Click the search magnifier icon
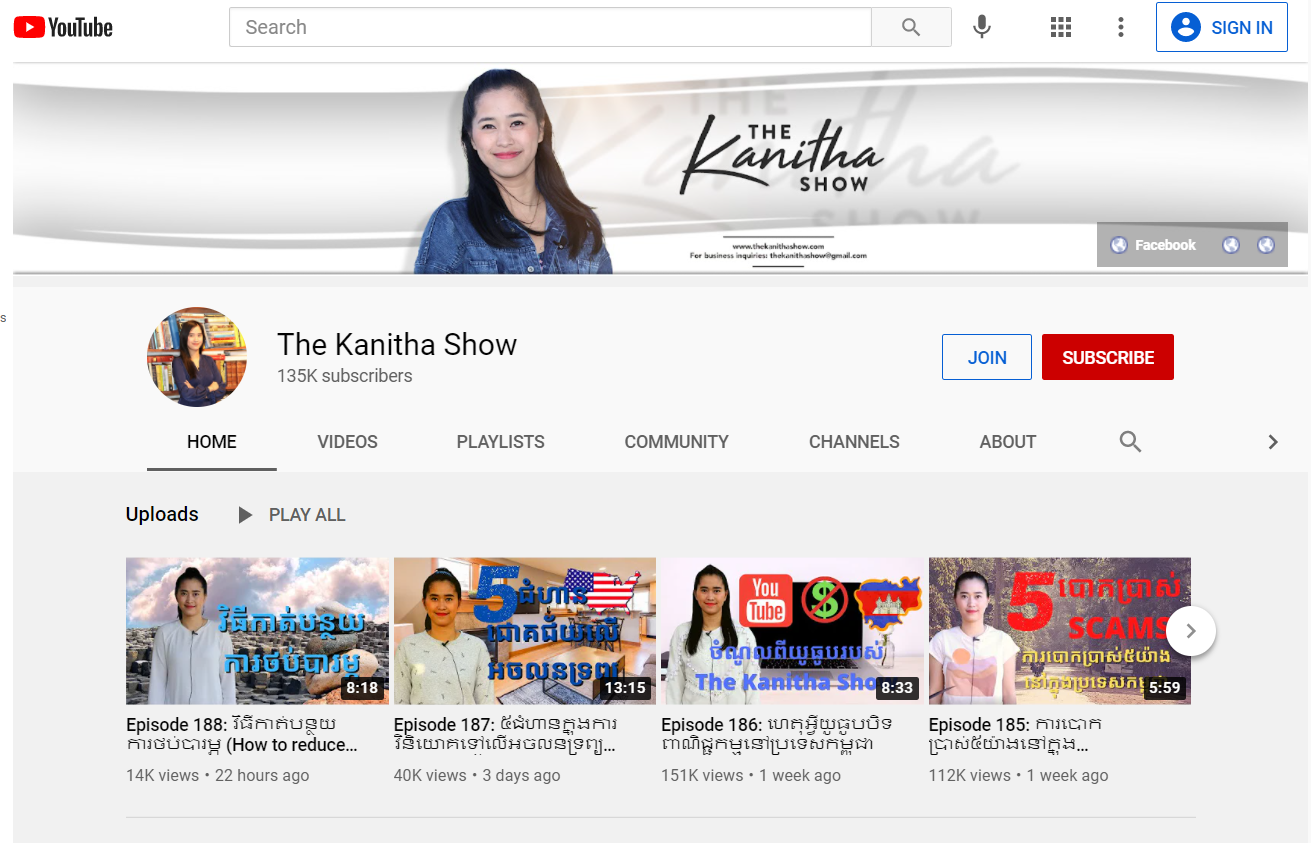 (910, 27)
